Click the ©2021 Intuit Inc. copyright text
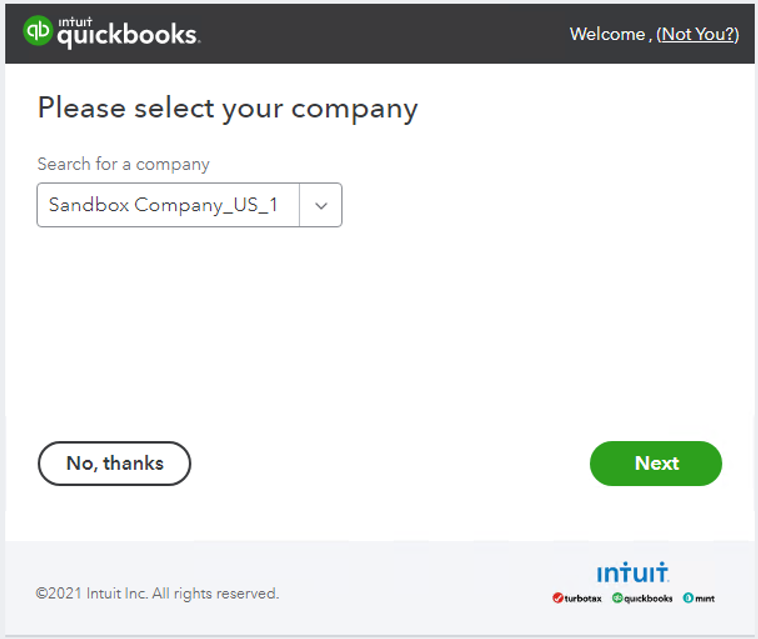The height and width of the screenshot is (639, 758). (157, 593)
